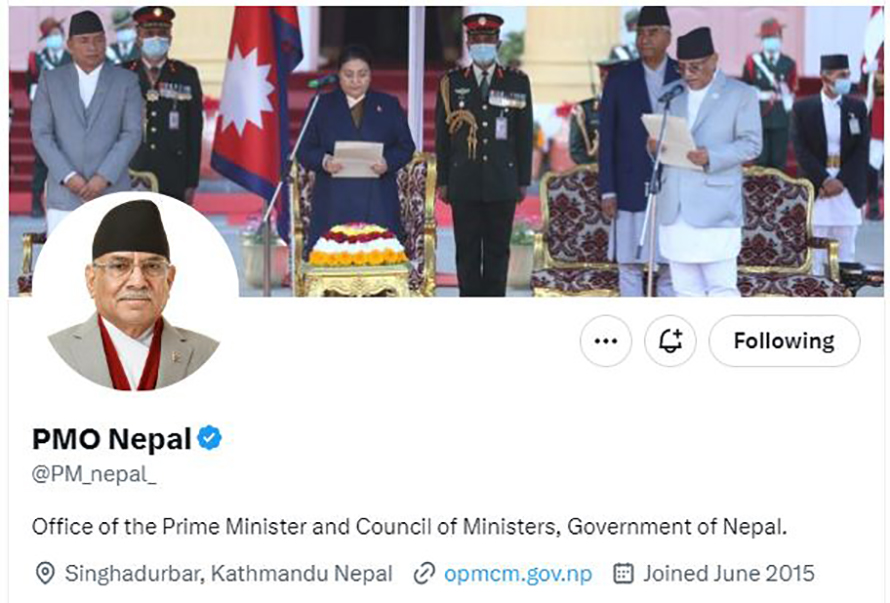Screen dimensions: 890x603
Task: Click the Singhadurbar, Kathmandu Nepal location text
Action: (x=229, y=573)
